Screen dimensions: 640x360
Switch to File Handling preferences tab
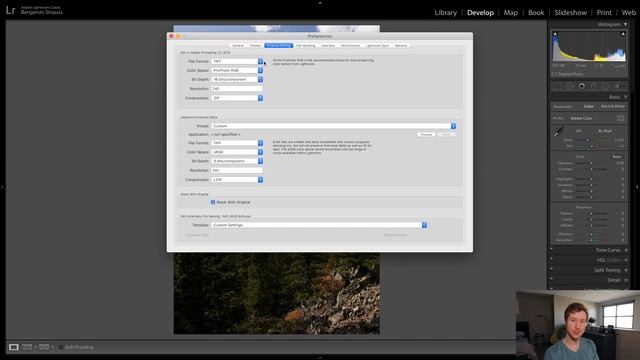click(305, 45)
